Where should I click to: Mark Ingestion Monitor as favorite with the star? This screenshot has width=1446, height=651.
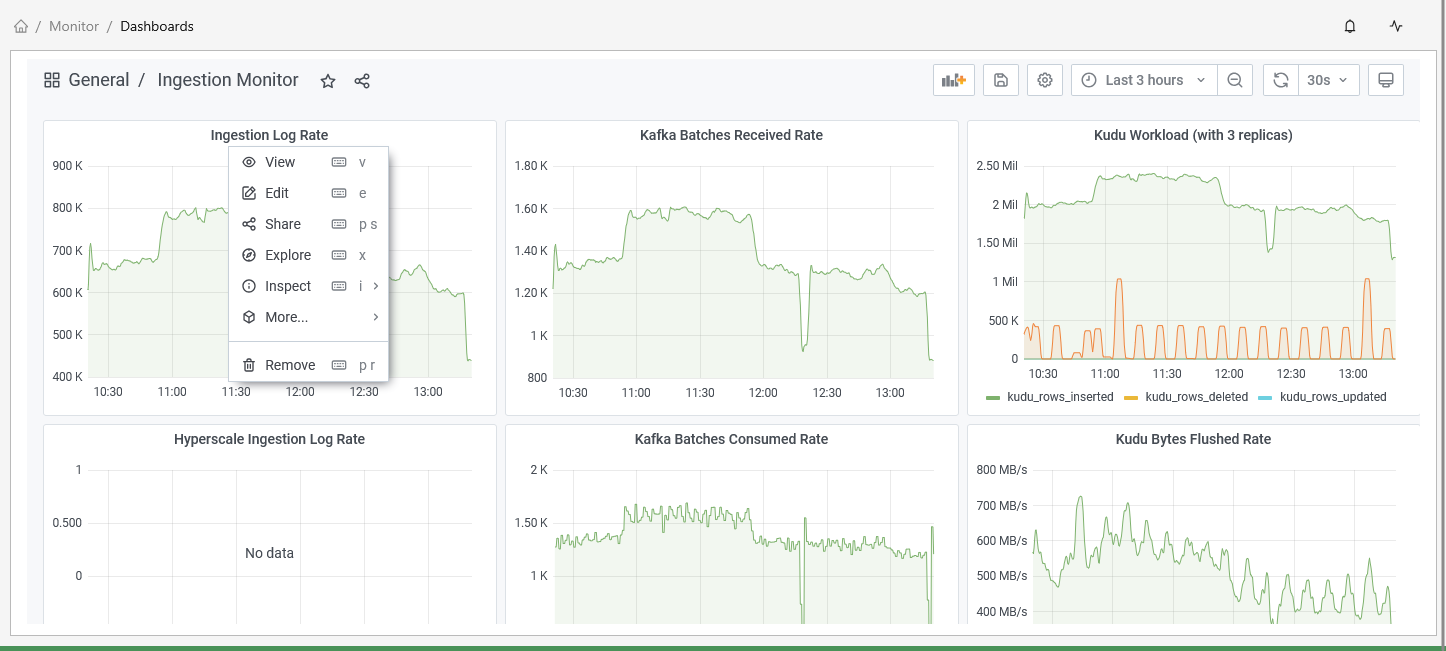[x=328, y=81]
